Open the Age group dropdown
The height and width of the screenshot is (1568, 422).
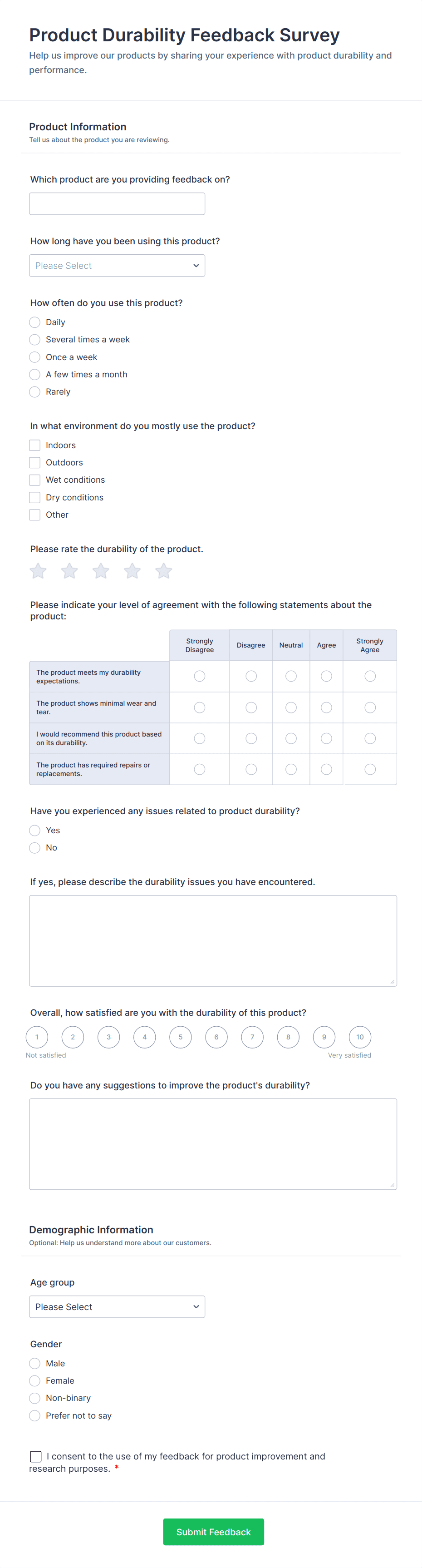click(x=117, y=1306)
